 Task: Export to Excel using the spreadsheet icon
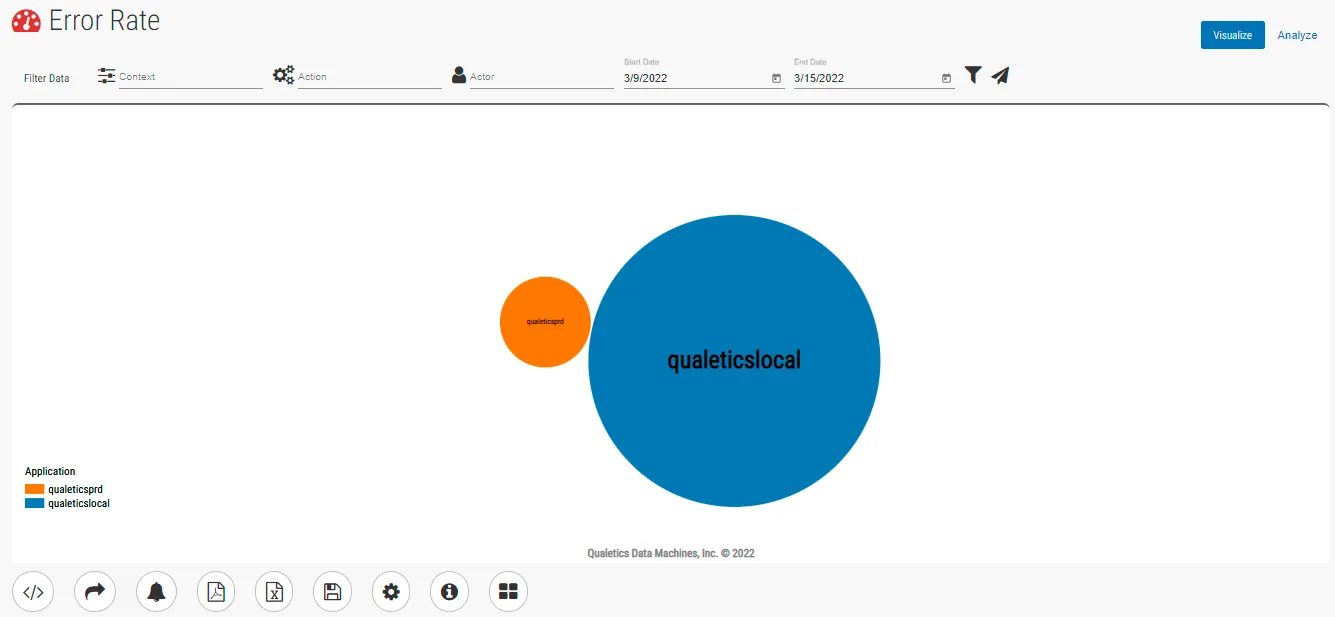tap(274, 592)
